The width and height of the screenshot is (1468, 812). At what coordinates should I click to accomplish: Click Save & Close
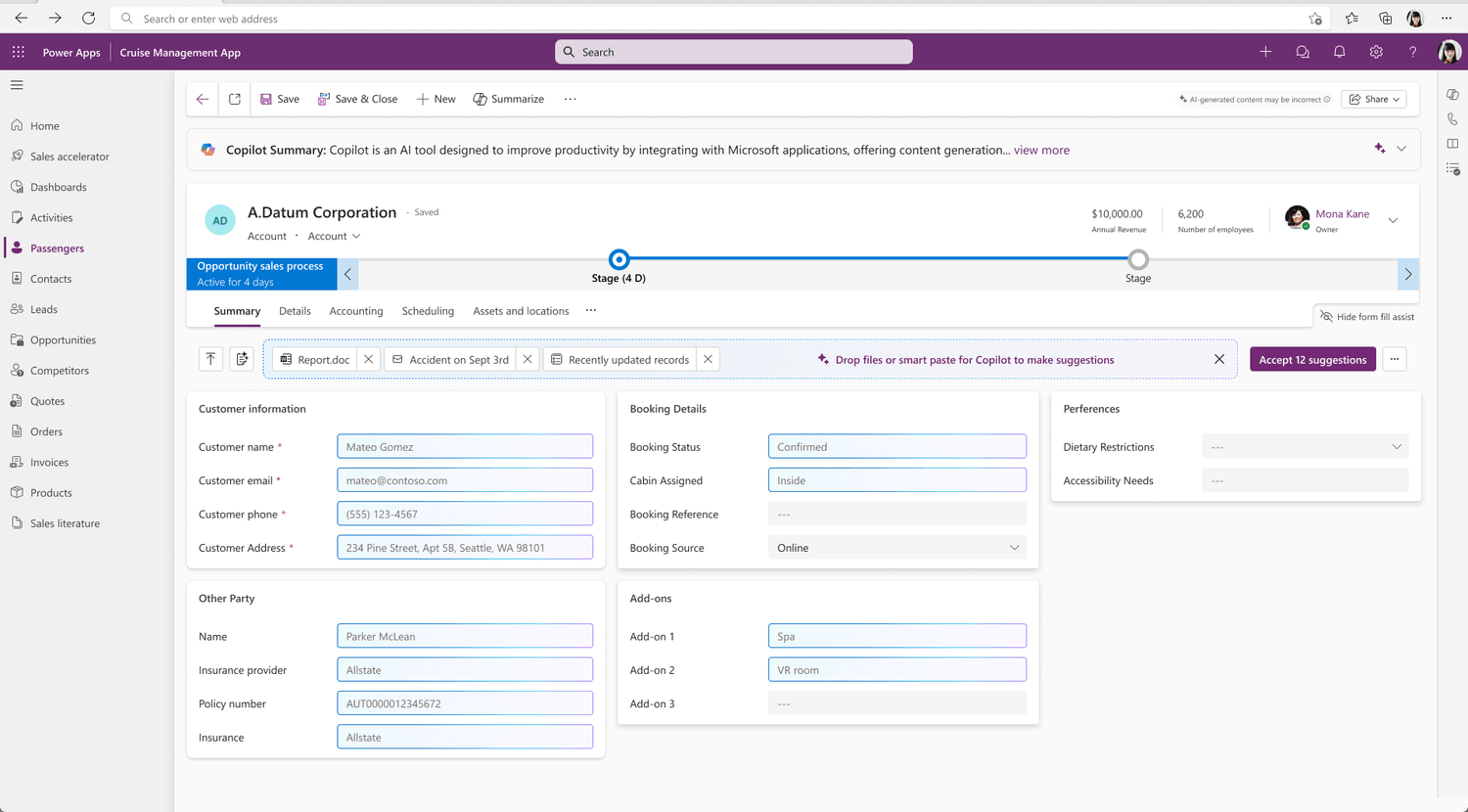[357, 99]
